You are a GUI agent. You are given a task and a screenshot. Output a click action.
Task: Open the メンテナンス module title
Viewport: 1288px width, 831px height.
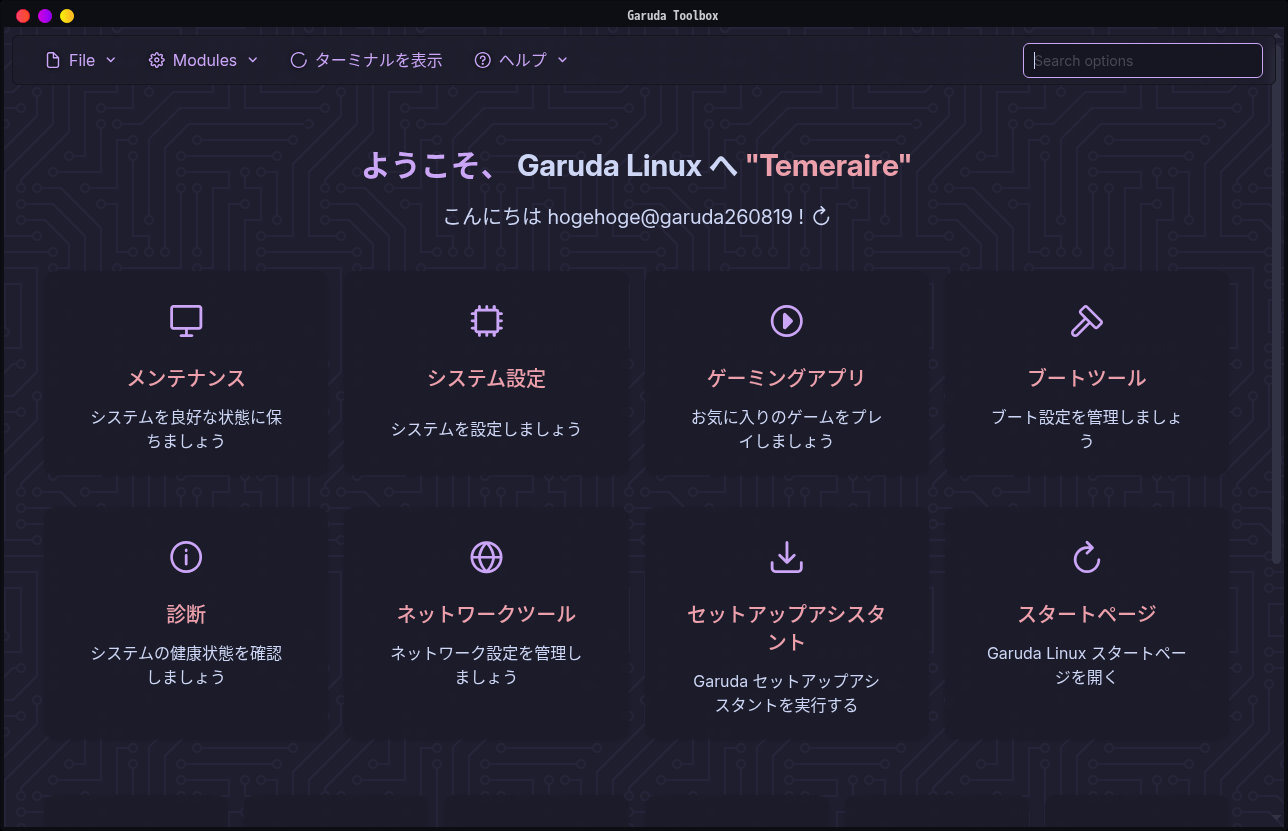[x=186, y=378]
